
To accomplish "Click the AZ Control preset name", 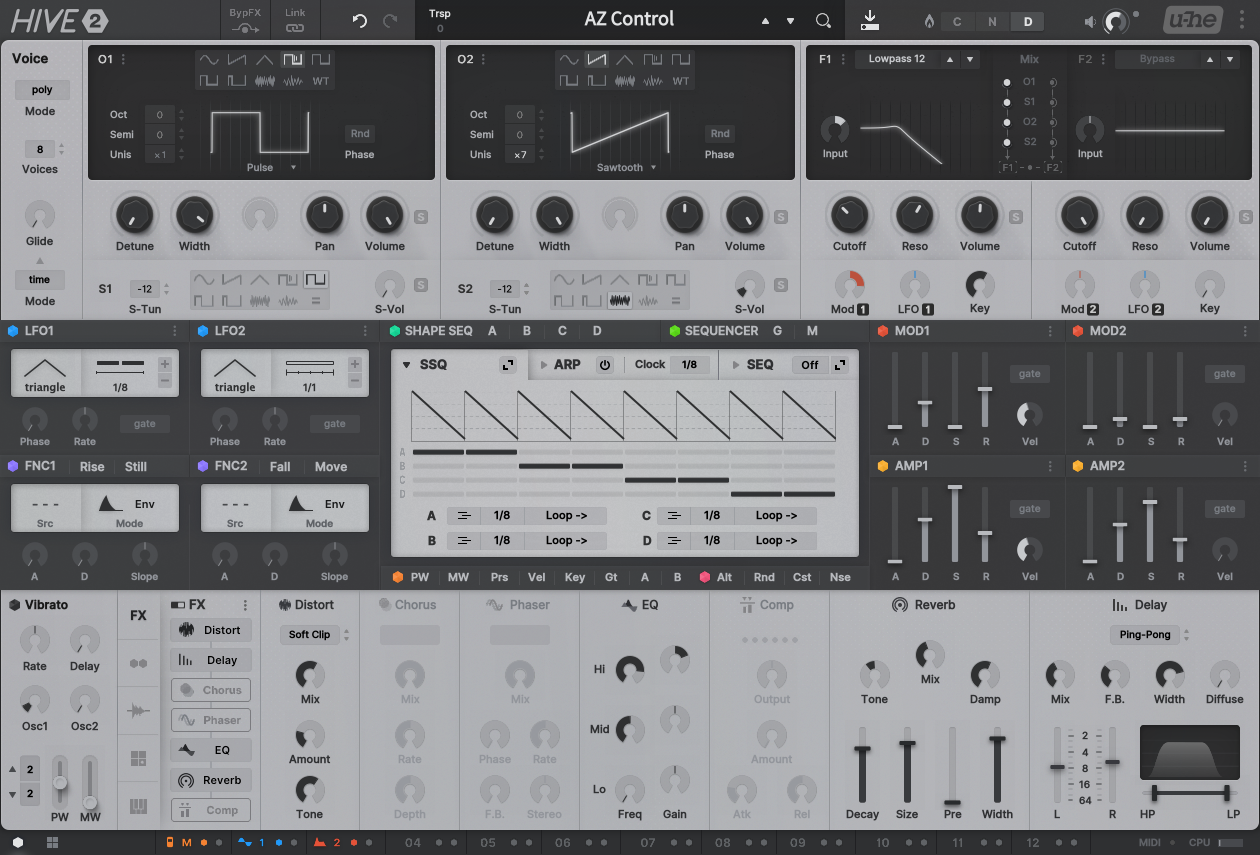I will tap(629, 20).
